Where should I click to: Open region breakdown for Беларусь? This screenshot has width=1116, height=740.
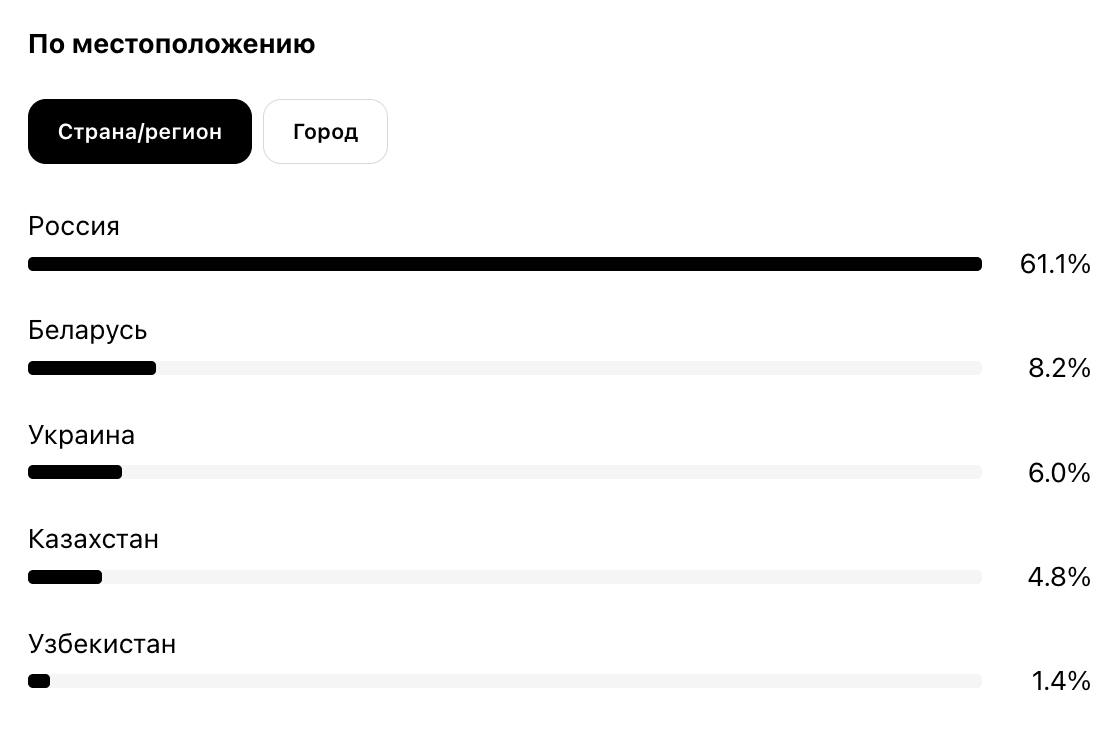tap(86, 330)
